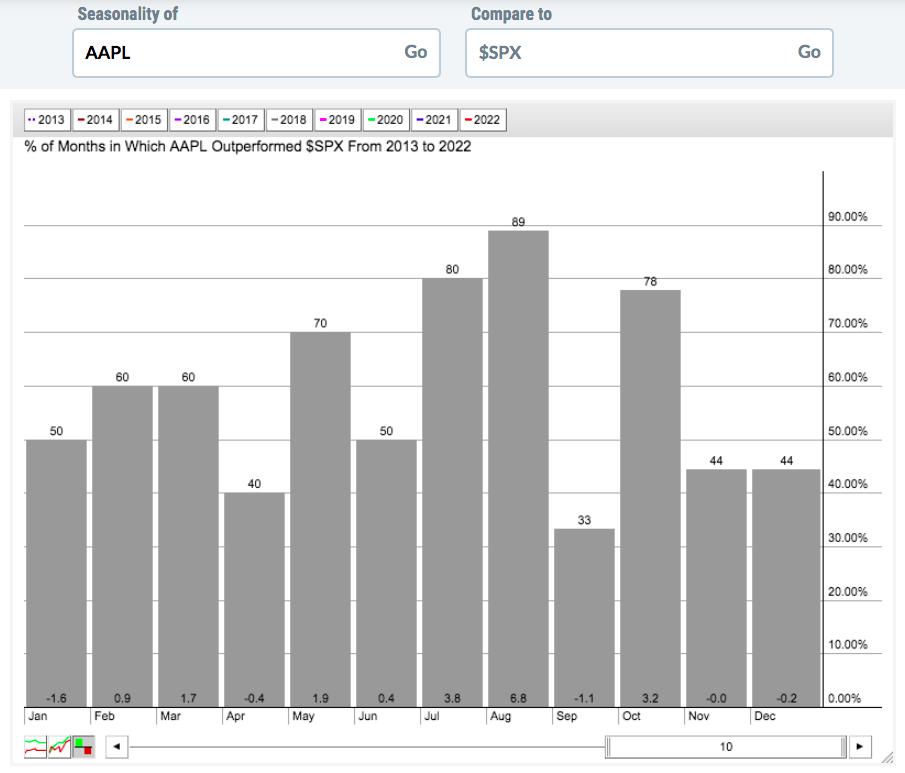Toggle the 2013 year legend item
This screenshot has width=905, height=773.
point(47,120)
